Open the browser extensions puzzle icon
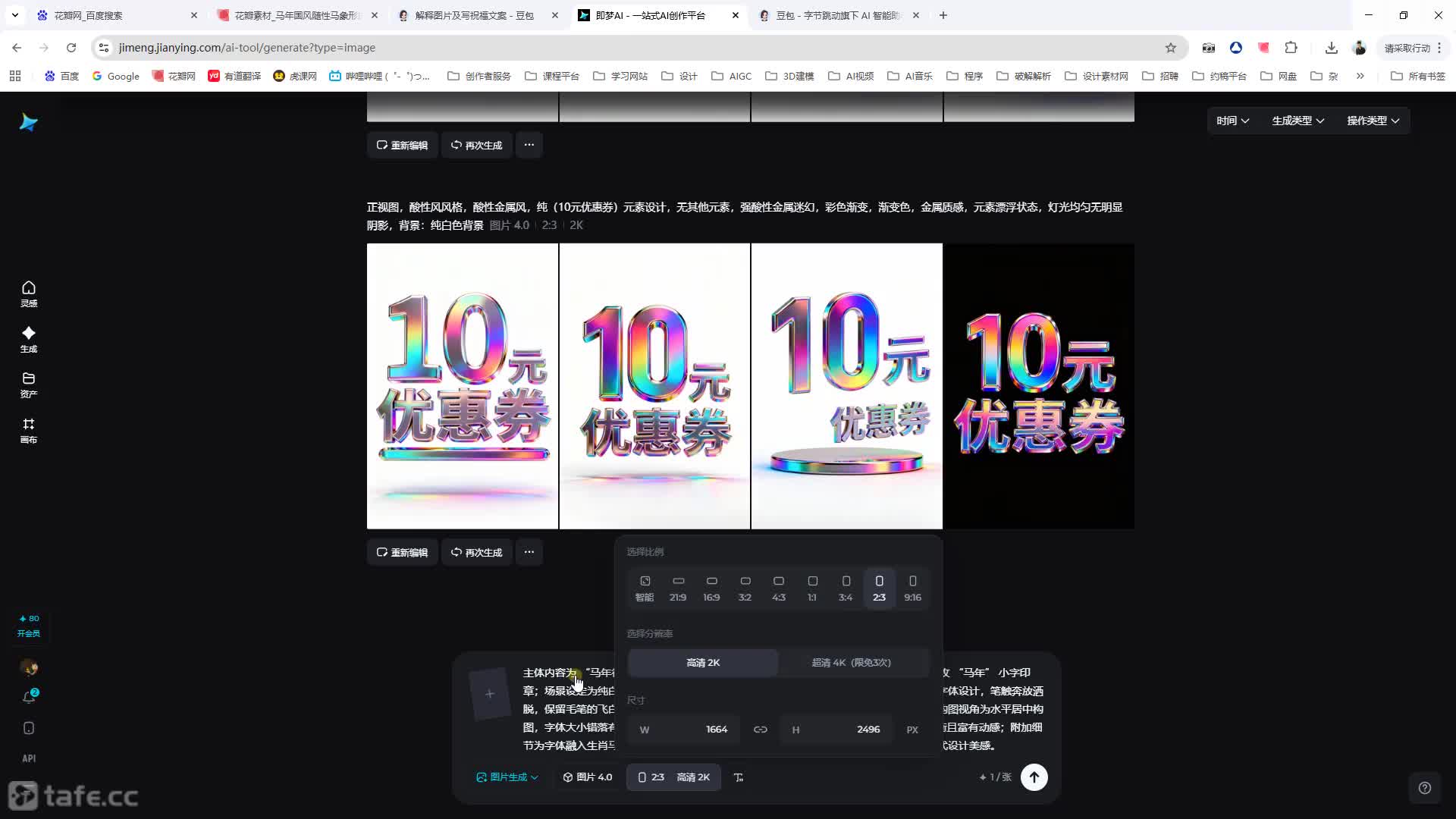The height and width of the screenshot is (819, 1456). (x=1291, y=48)
